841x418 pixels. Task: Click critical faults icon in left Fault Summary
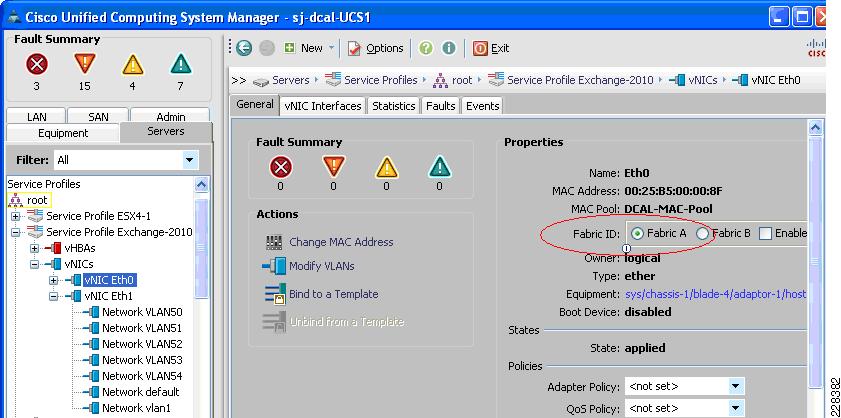click(x=36, y=65)
